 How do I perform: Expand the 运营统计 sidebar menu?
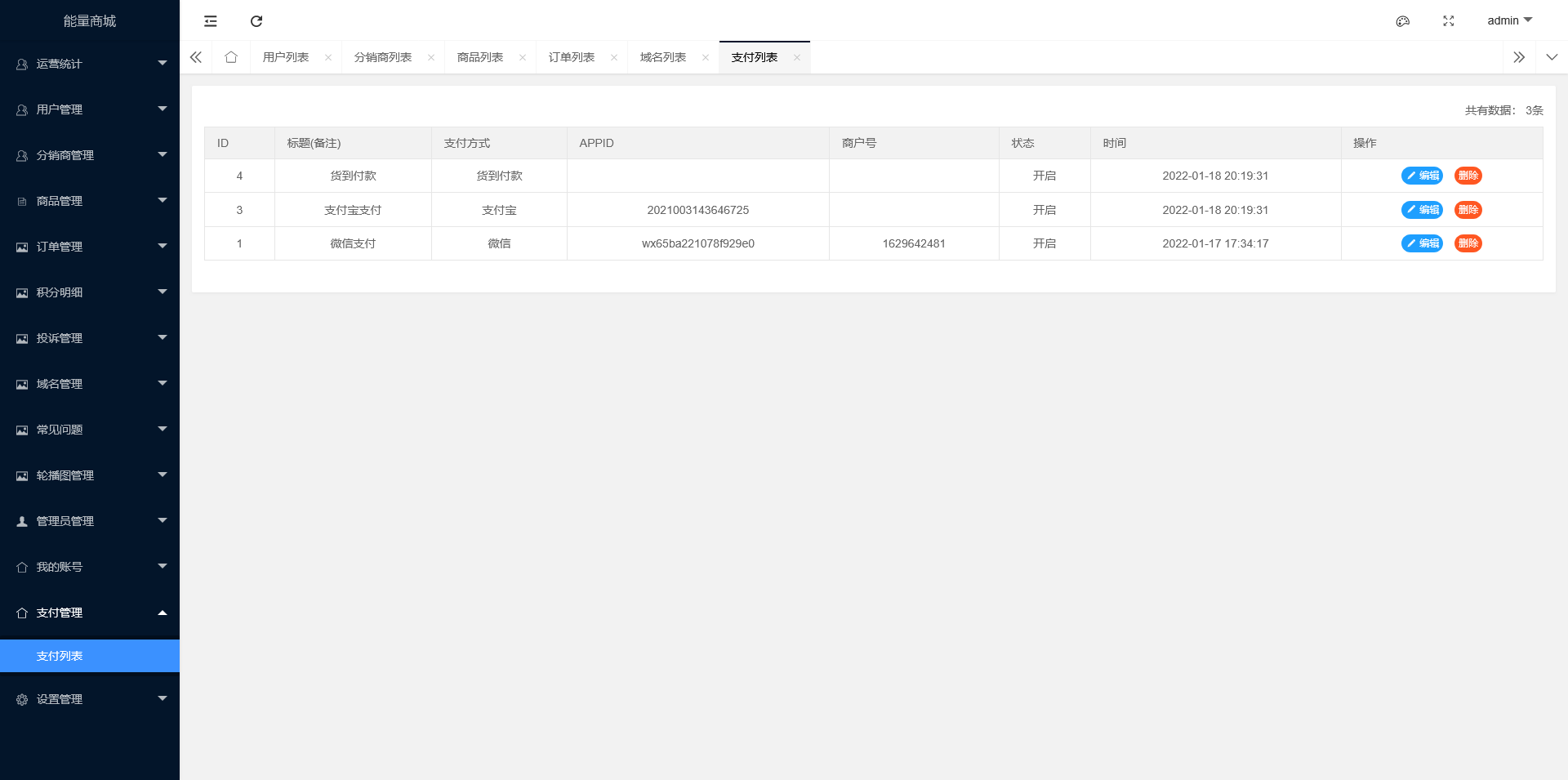coord(90,64)
